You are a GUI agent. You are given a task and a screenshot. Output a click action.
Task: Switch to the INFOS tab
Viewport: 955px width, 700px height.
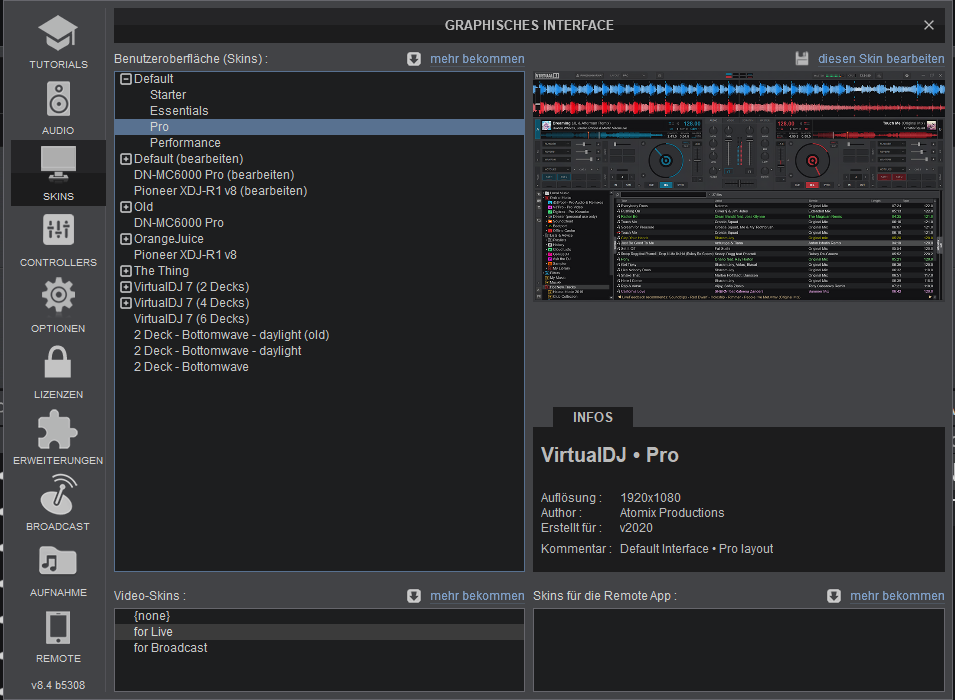click(x=593, y=417)
